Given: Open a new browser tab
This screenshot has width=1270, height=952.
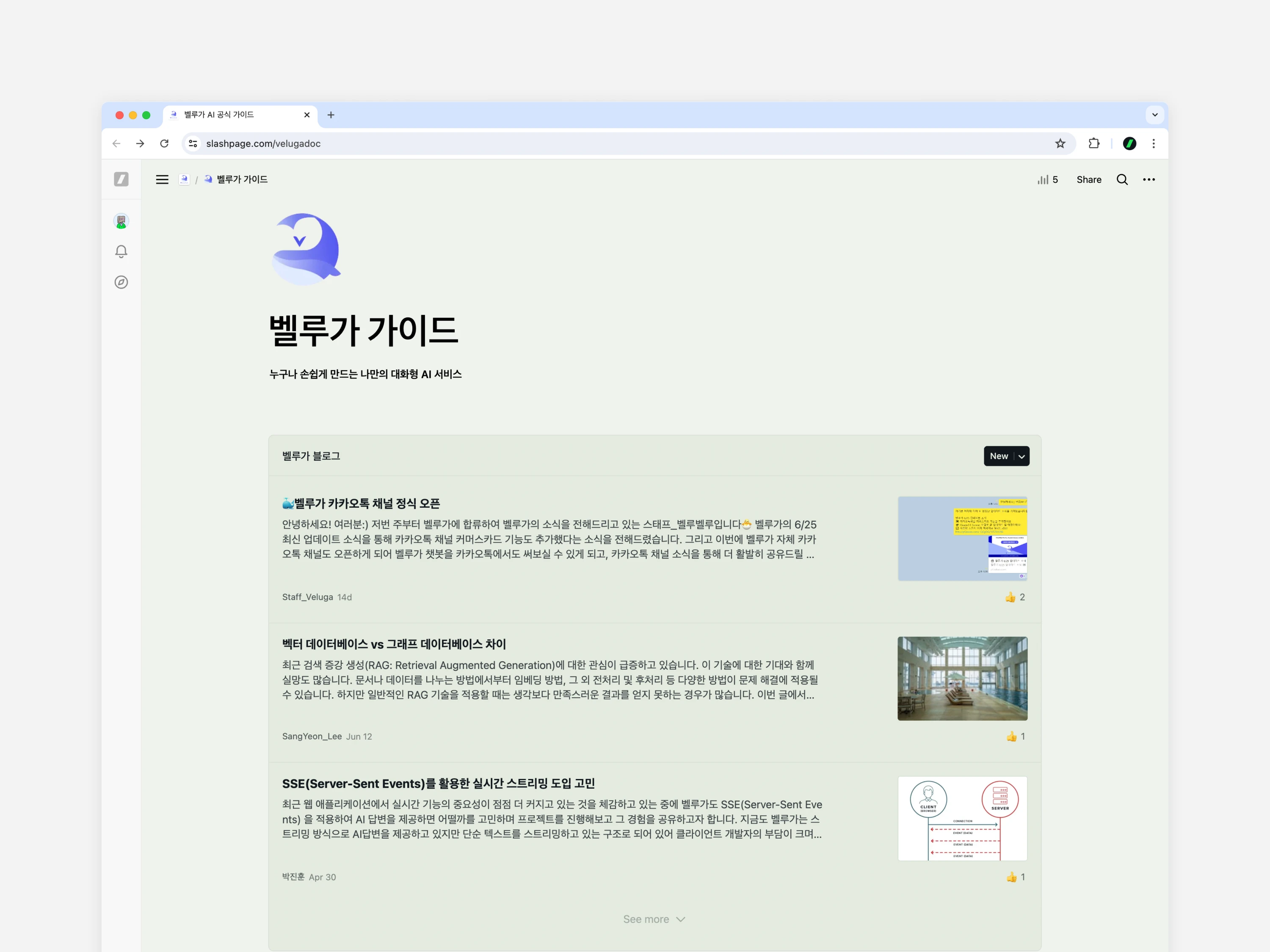Looking at the screenshot, I should coord(331,115).
